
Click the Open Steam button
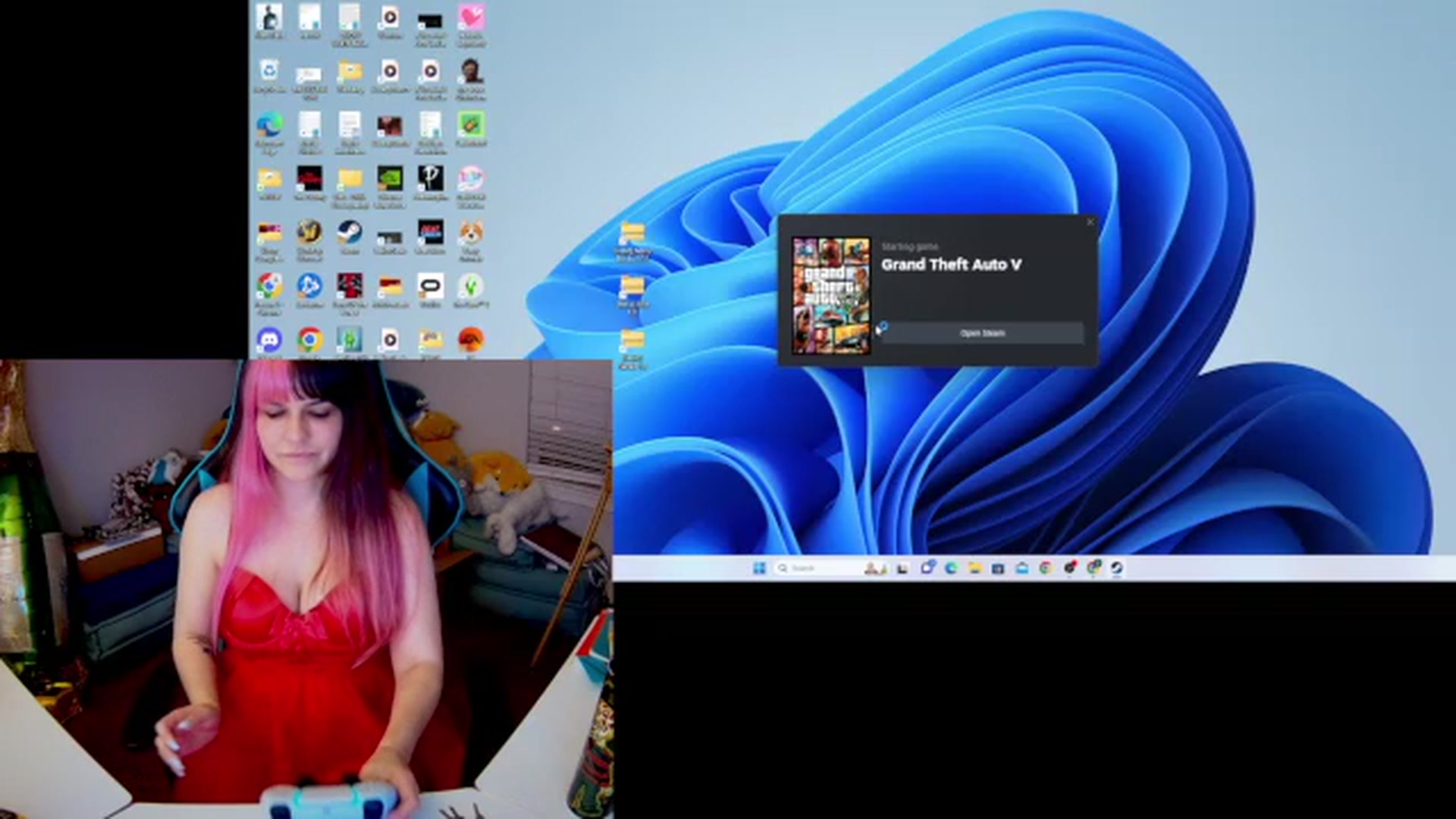coord(983,333)
